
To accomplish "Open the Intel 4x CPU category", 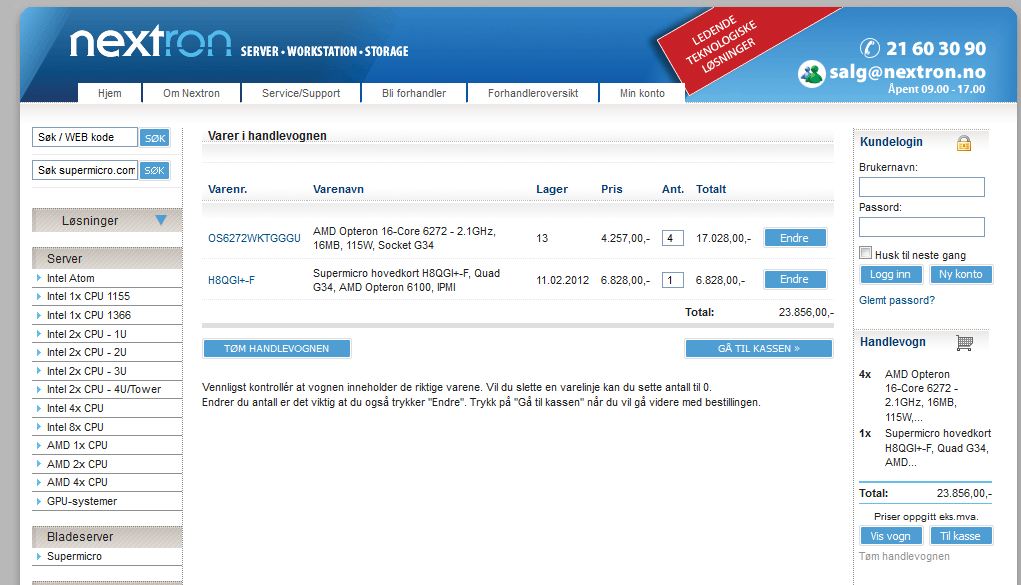I will coord(75,408).
